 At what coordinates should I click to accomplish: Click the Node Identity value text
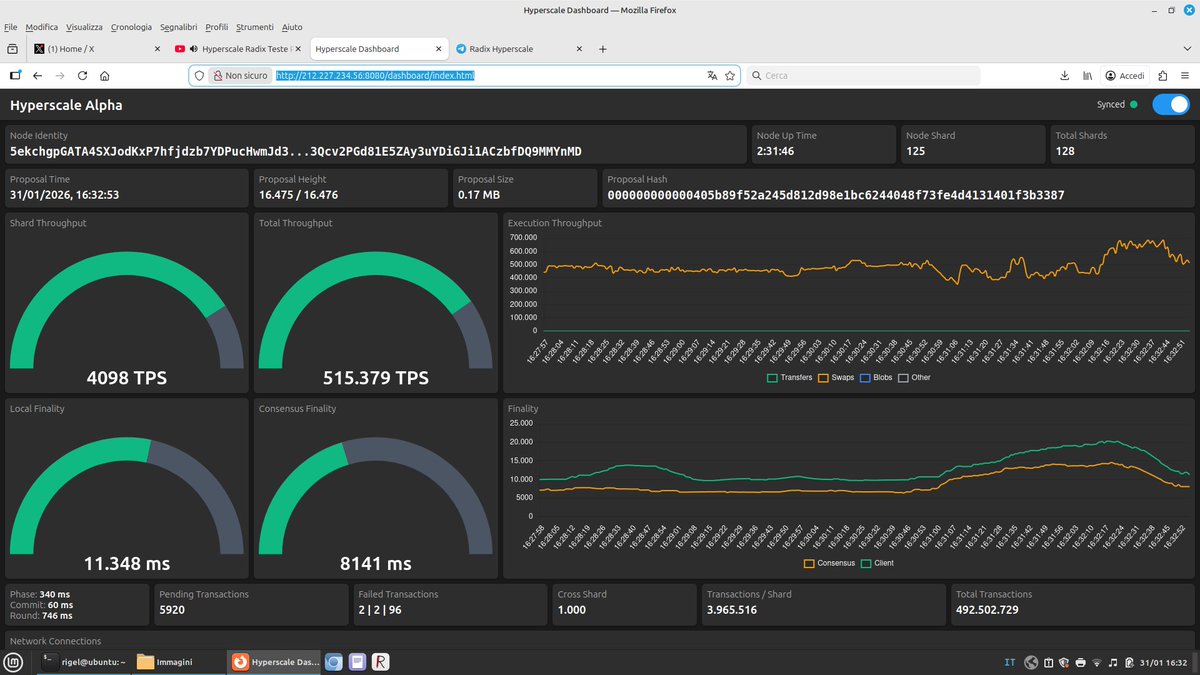[x=295, y=152]
